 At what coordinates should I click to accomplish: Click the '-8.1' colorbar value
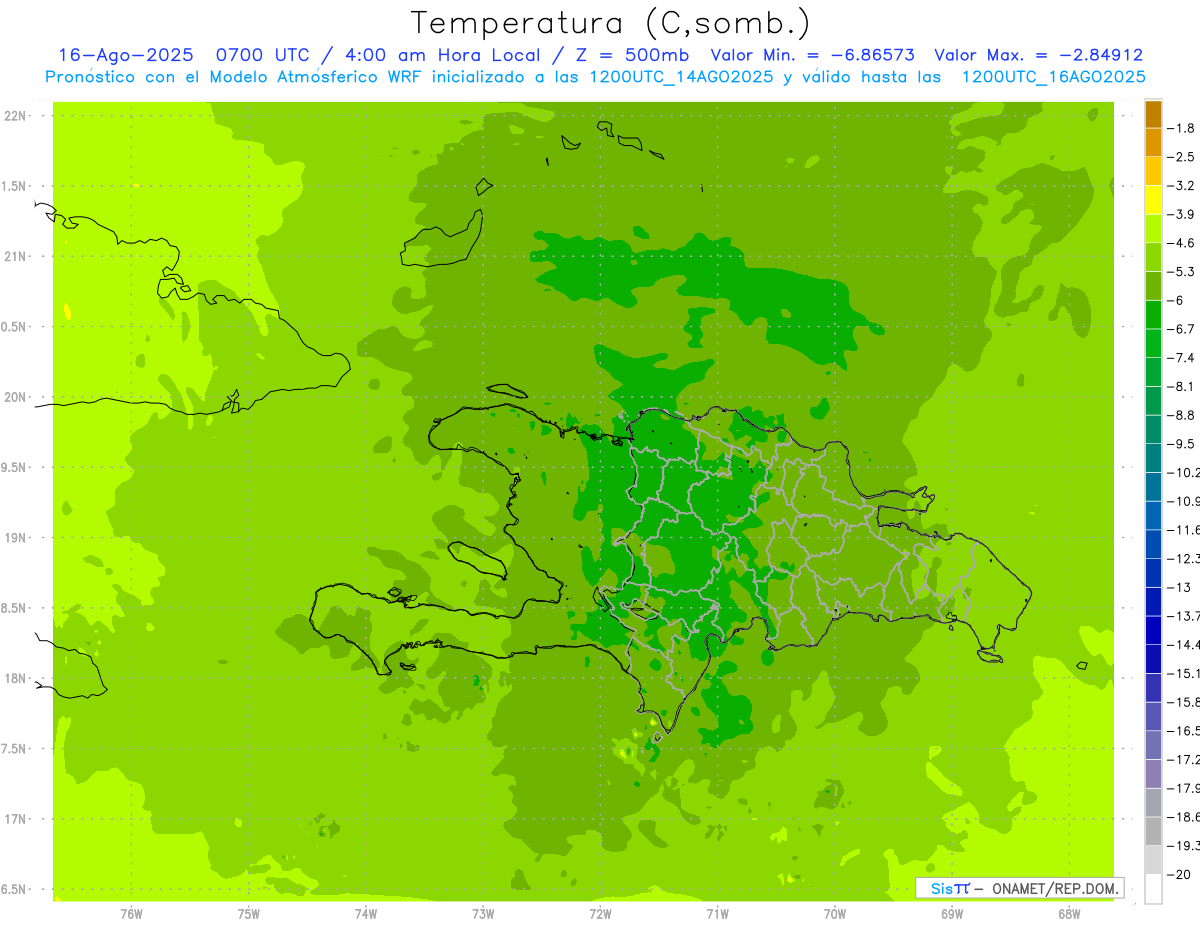(1182, 386)
